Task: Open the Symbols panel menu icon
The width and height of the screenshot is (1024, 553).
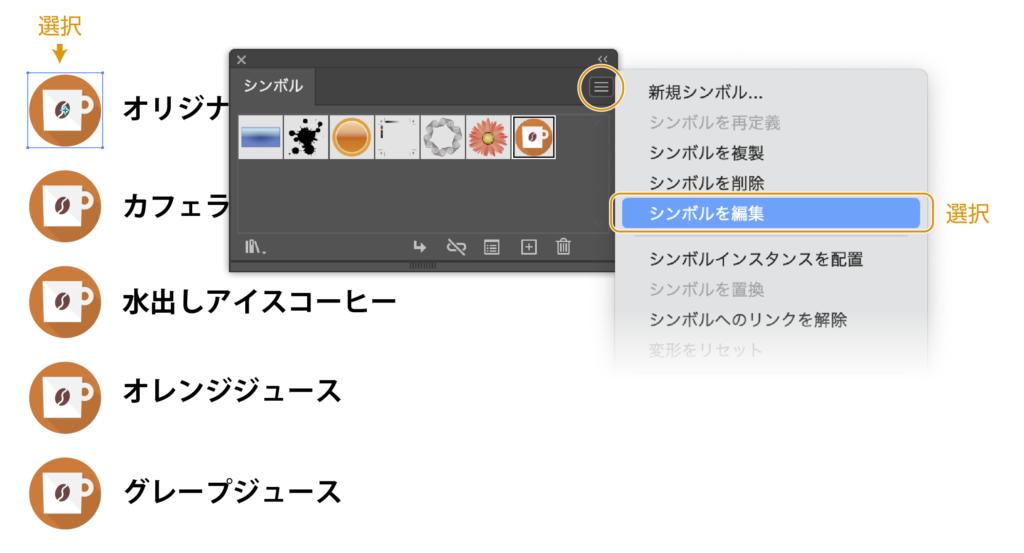Action: point(601,87)
